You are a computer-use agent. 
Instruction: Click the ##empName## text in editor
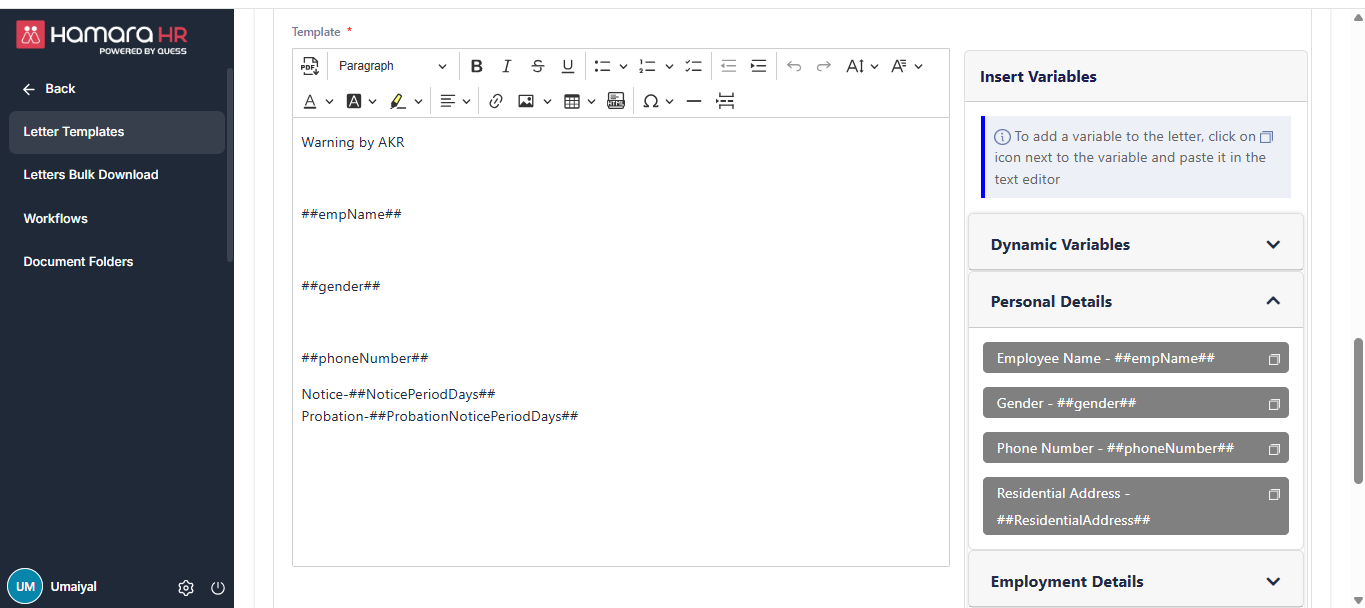[351, 214]
